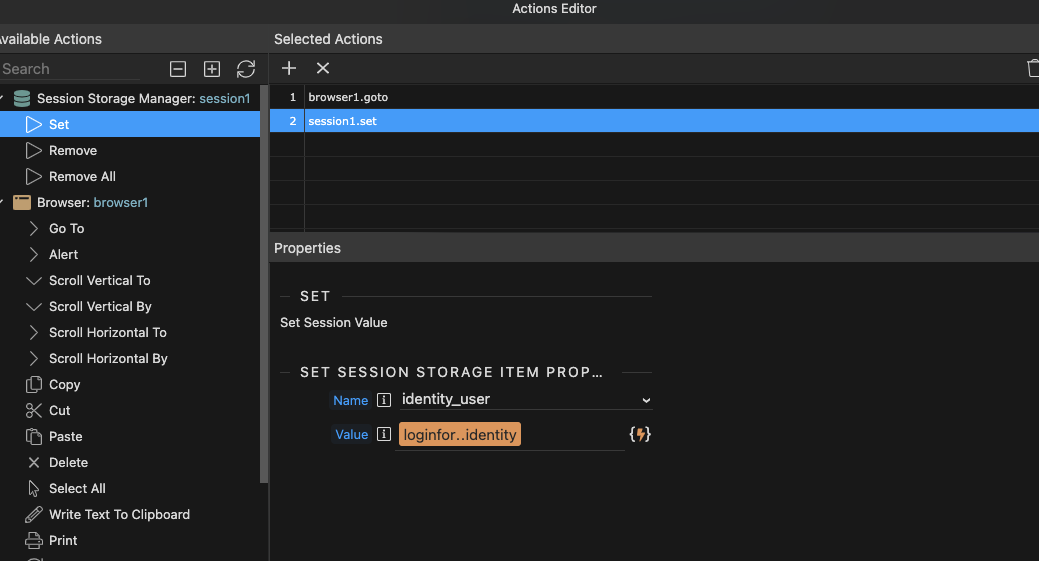
Task: Collapse the Session Storage Manager group
Action: click(2, 99)
